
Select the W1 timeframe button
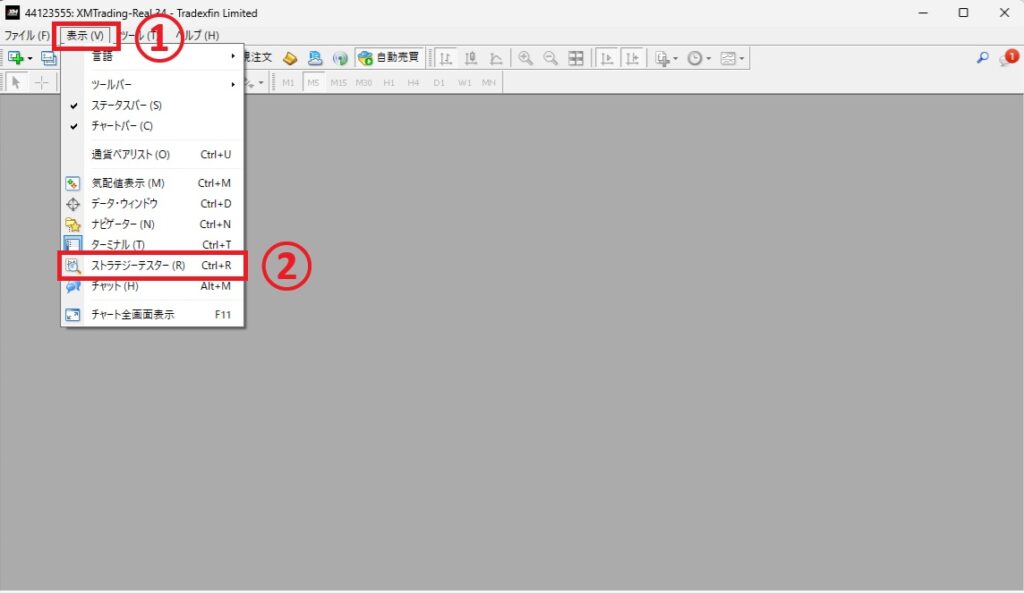pyautogui.click(x=464, y=82)
